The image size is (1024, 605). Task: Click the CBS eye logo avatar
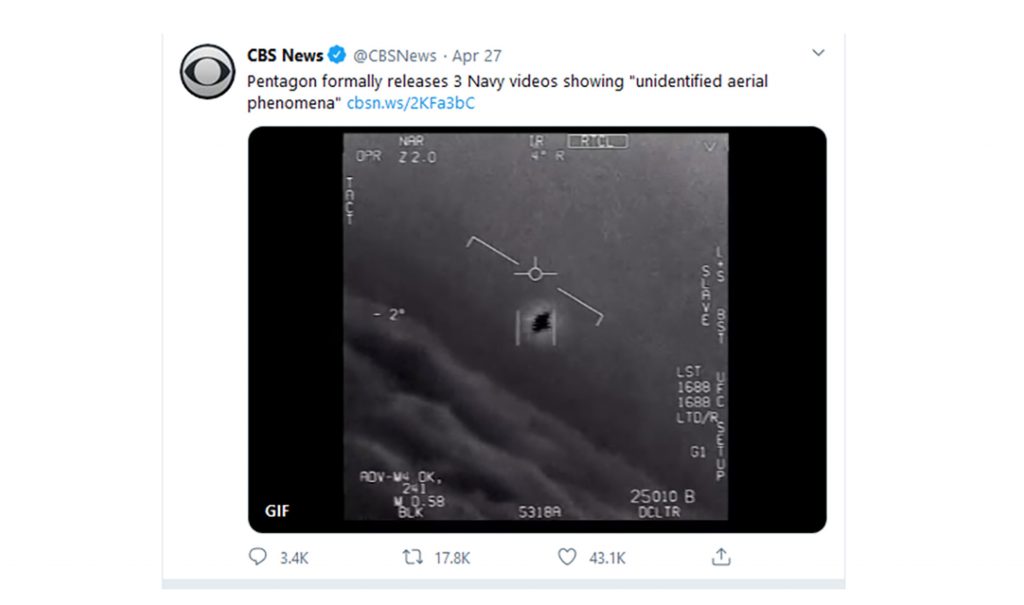(207, 72)
